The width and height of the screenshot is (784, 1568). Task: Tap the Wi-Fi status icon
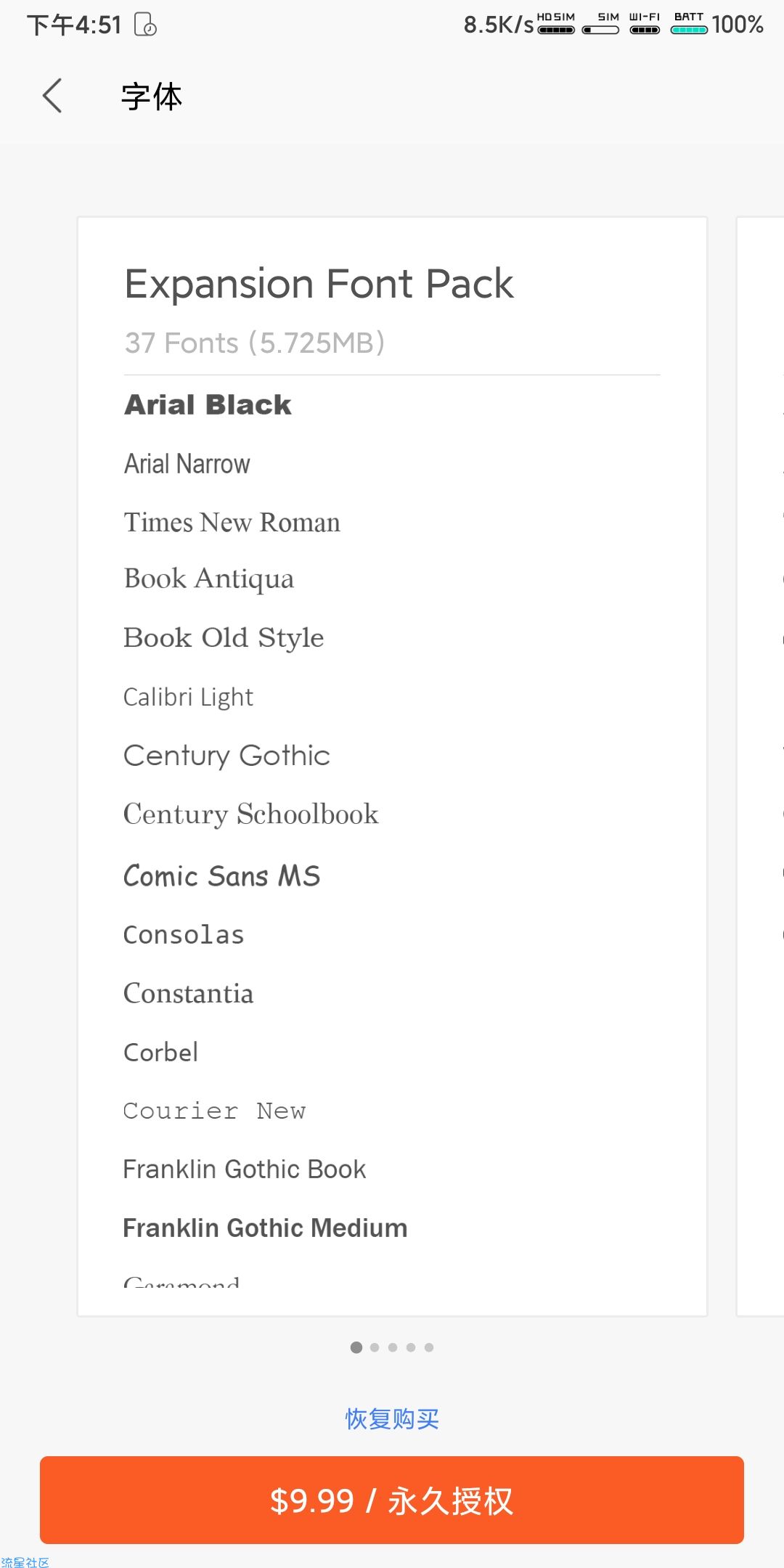coord(645,23)
